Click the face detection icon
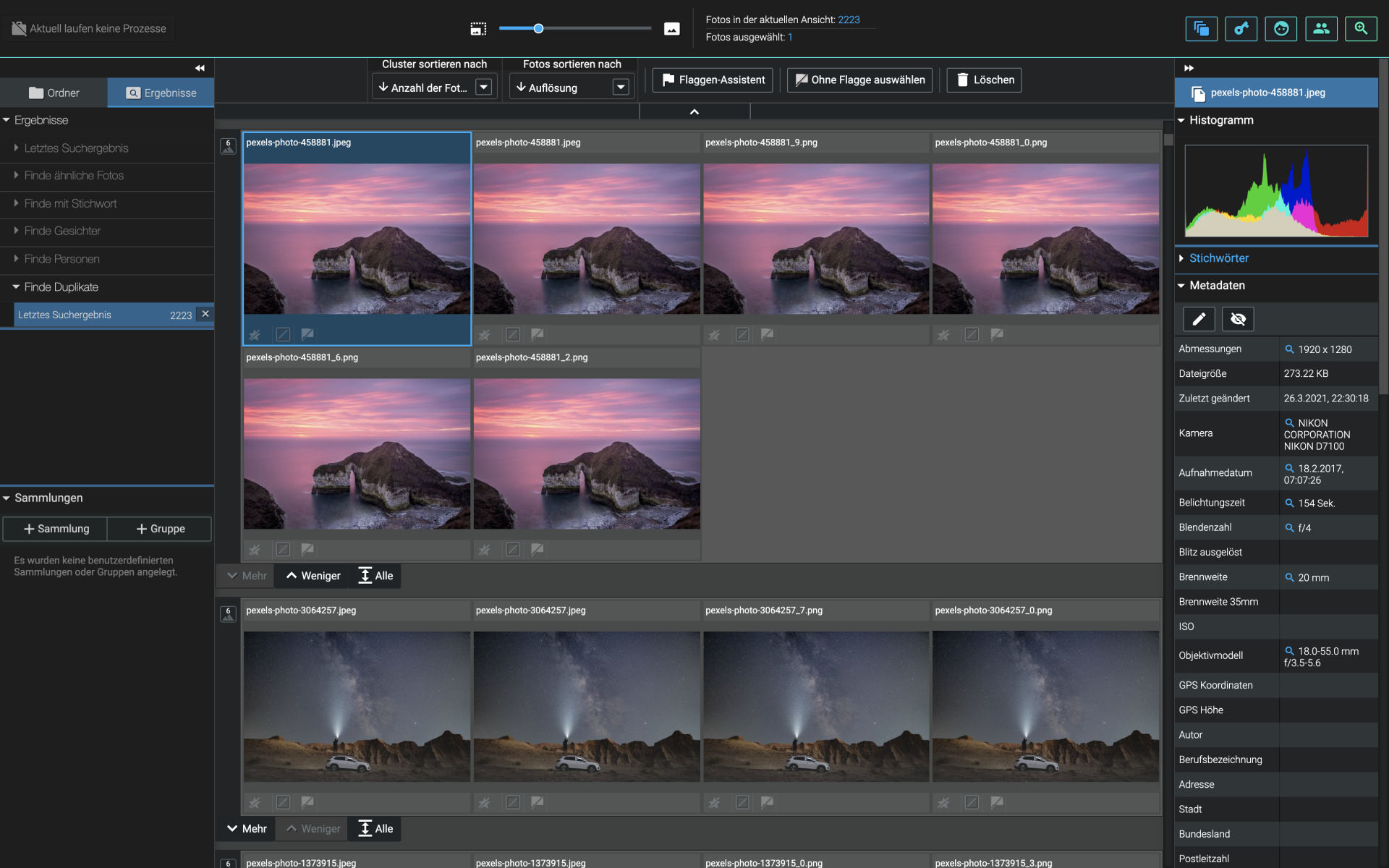 click(x=1280, y=29)
